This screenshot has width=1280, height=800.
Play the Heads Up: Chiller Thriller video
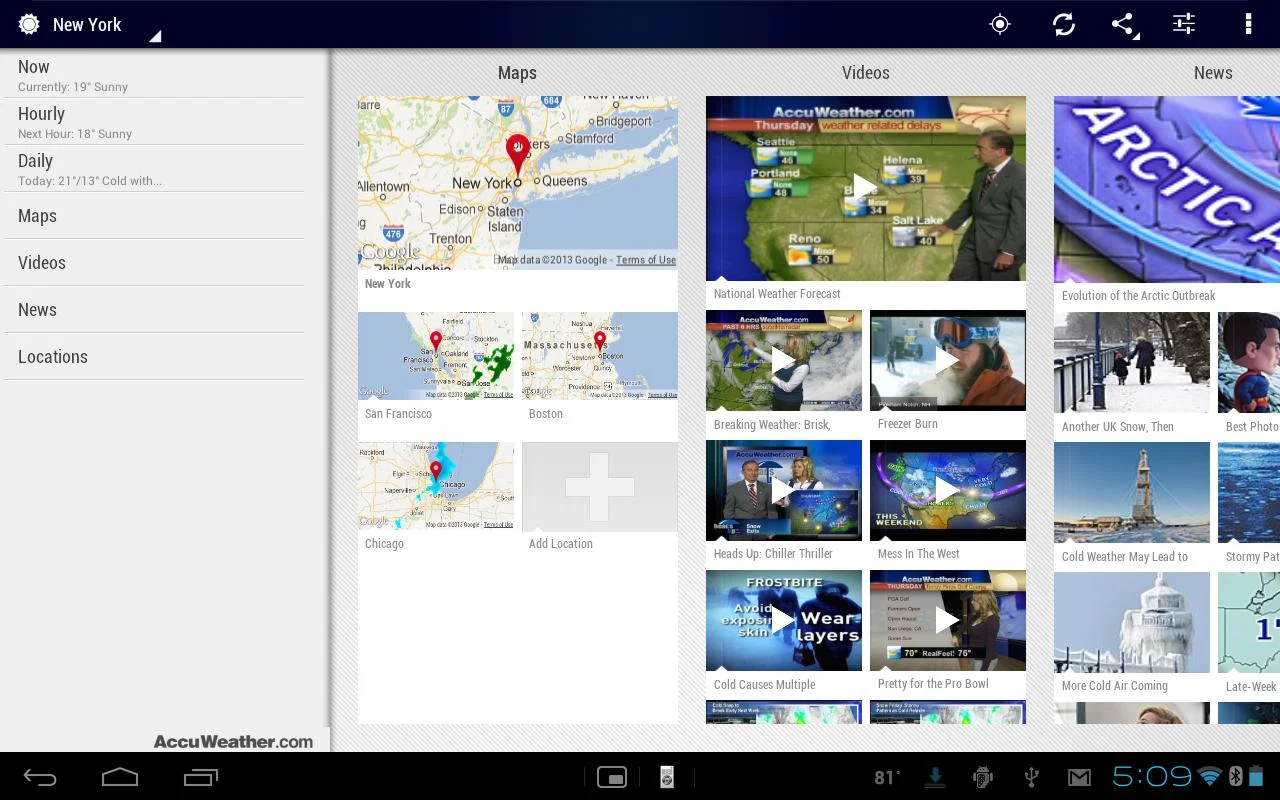[784, 490]
